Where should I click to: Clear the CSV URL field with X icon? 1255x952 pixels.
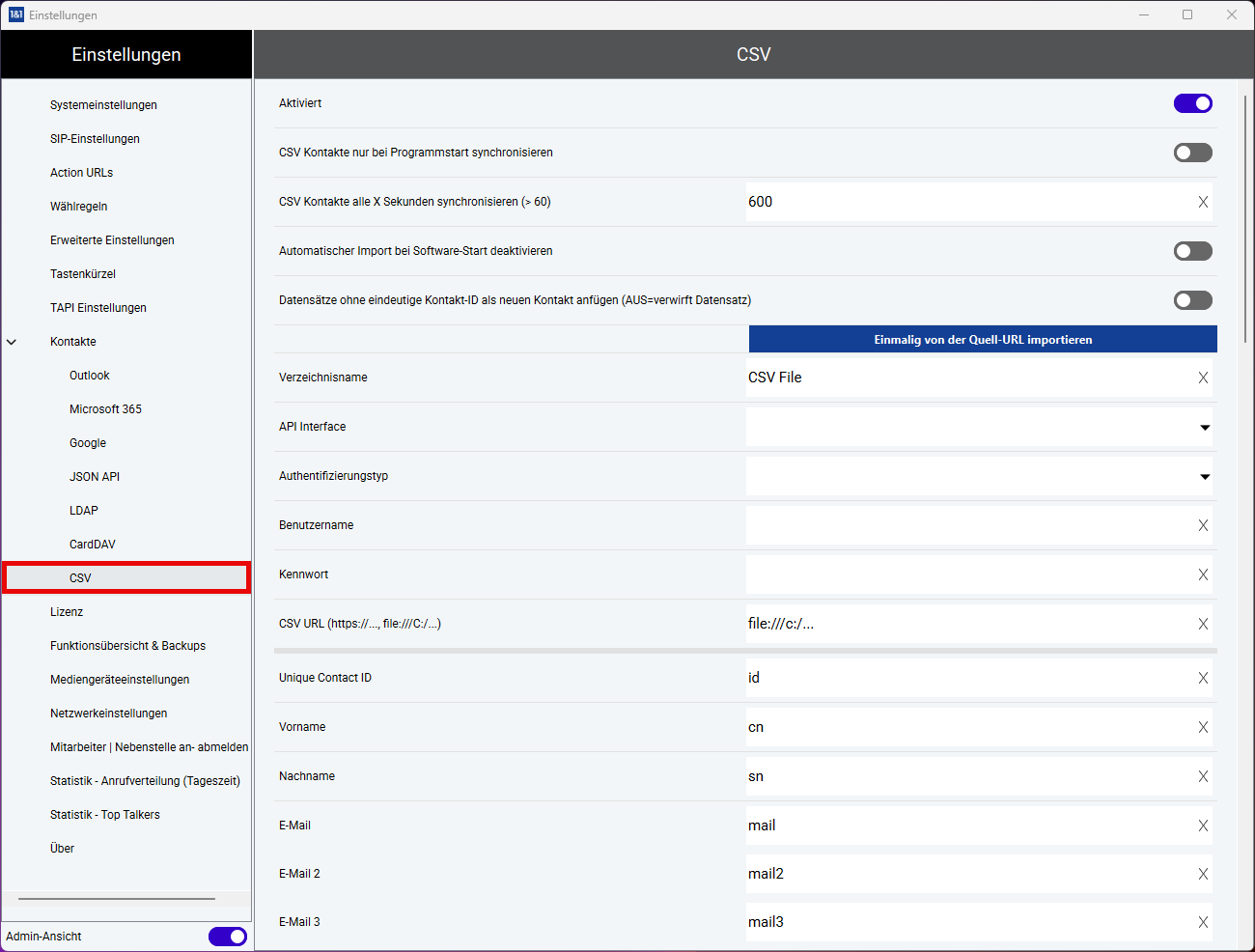point(1203,624)
